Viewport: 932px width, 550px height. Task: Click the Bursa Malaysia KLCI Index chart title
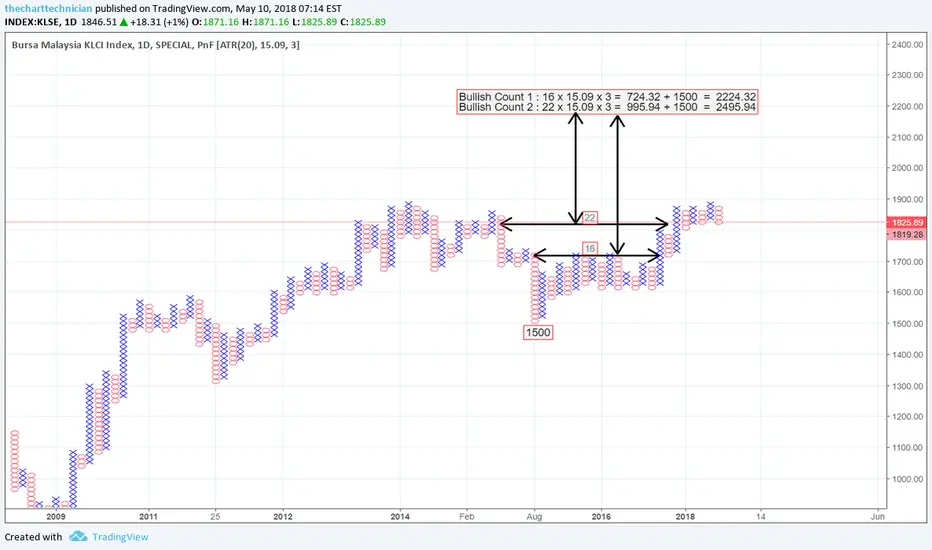pyautogui.click(x=156, y=45)
